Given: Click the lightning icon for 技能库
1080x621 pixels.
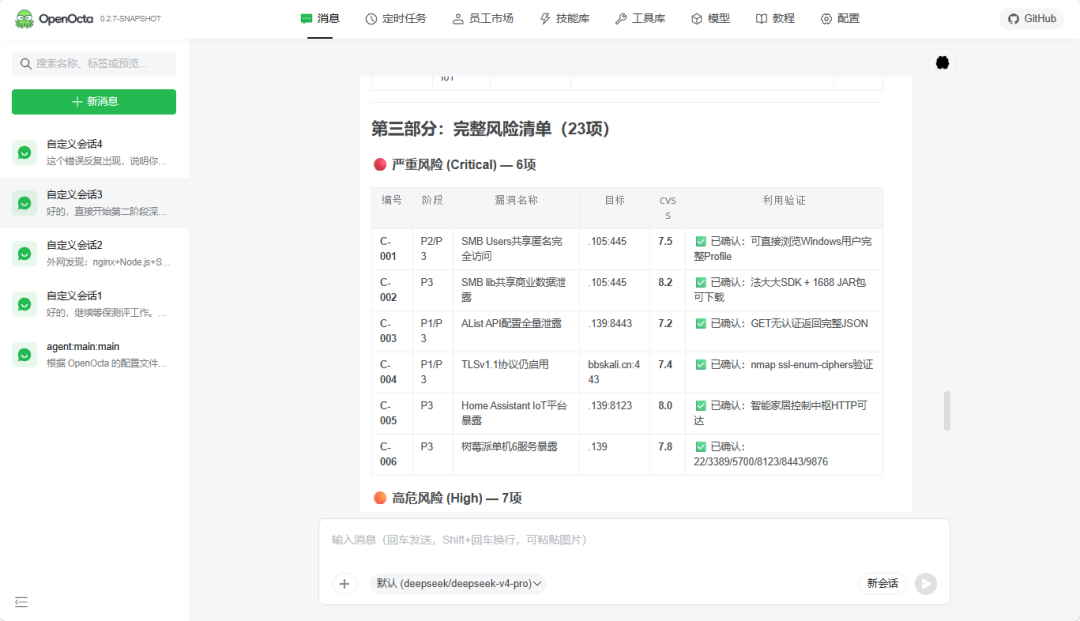Looking at the screenshot, I should (545, 19).
